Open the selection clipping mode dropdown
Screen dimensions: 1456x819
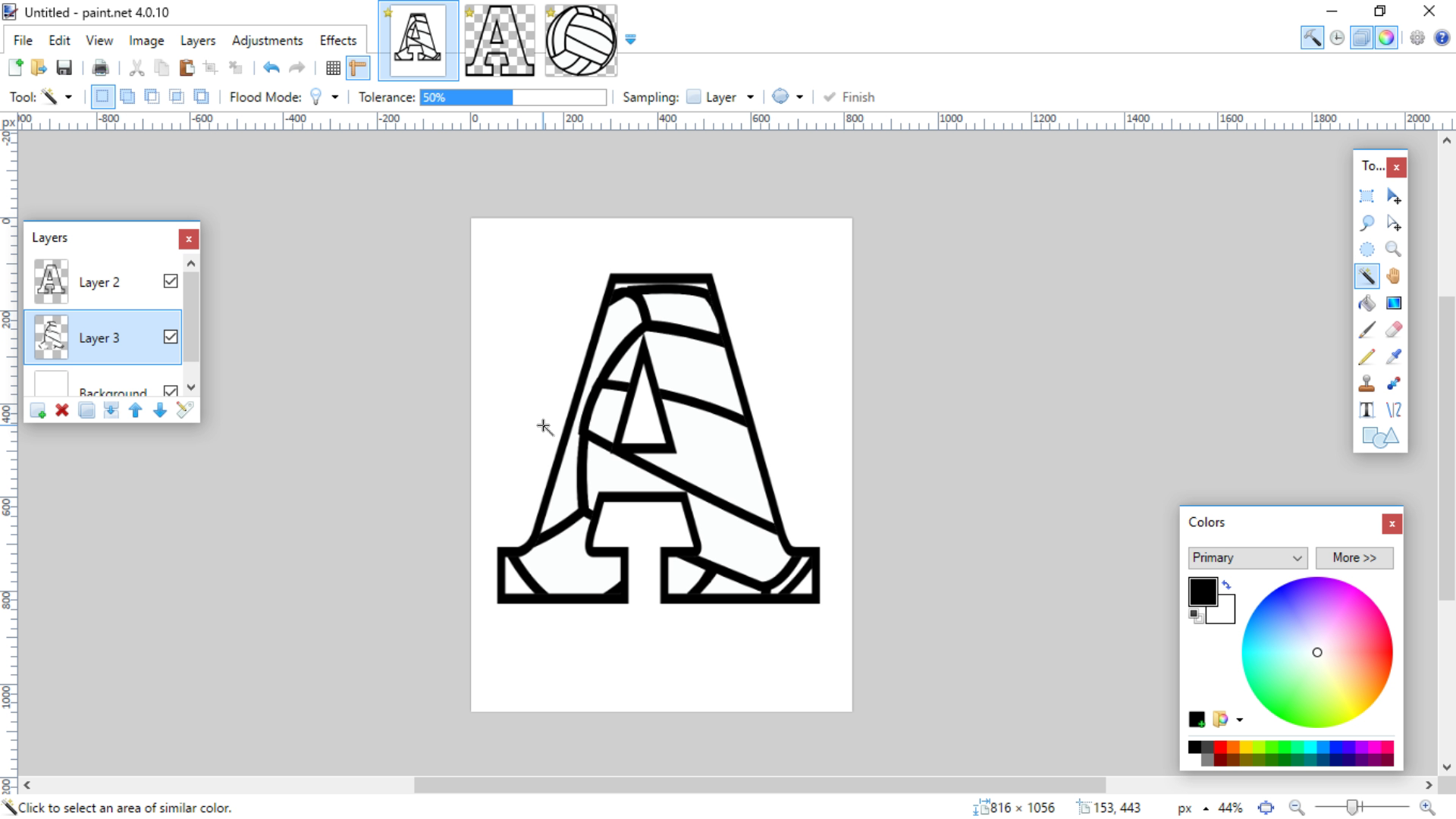[x=799, y=97]
